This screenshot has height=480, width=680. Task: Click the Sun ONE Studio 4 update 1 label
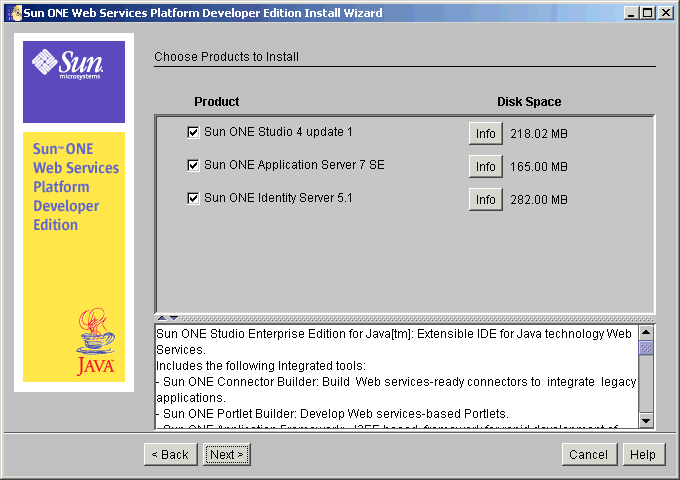[x=278, y=132]
